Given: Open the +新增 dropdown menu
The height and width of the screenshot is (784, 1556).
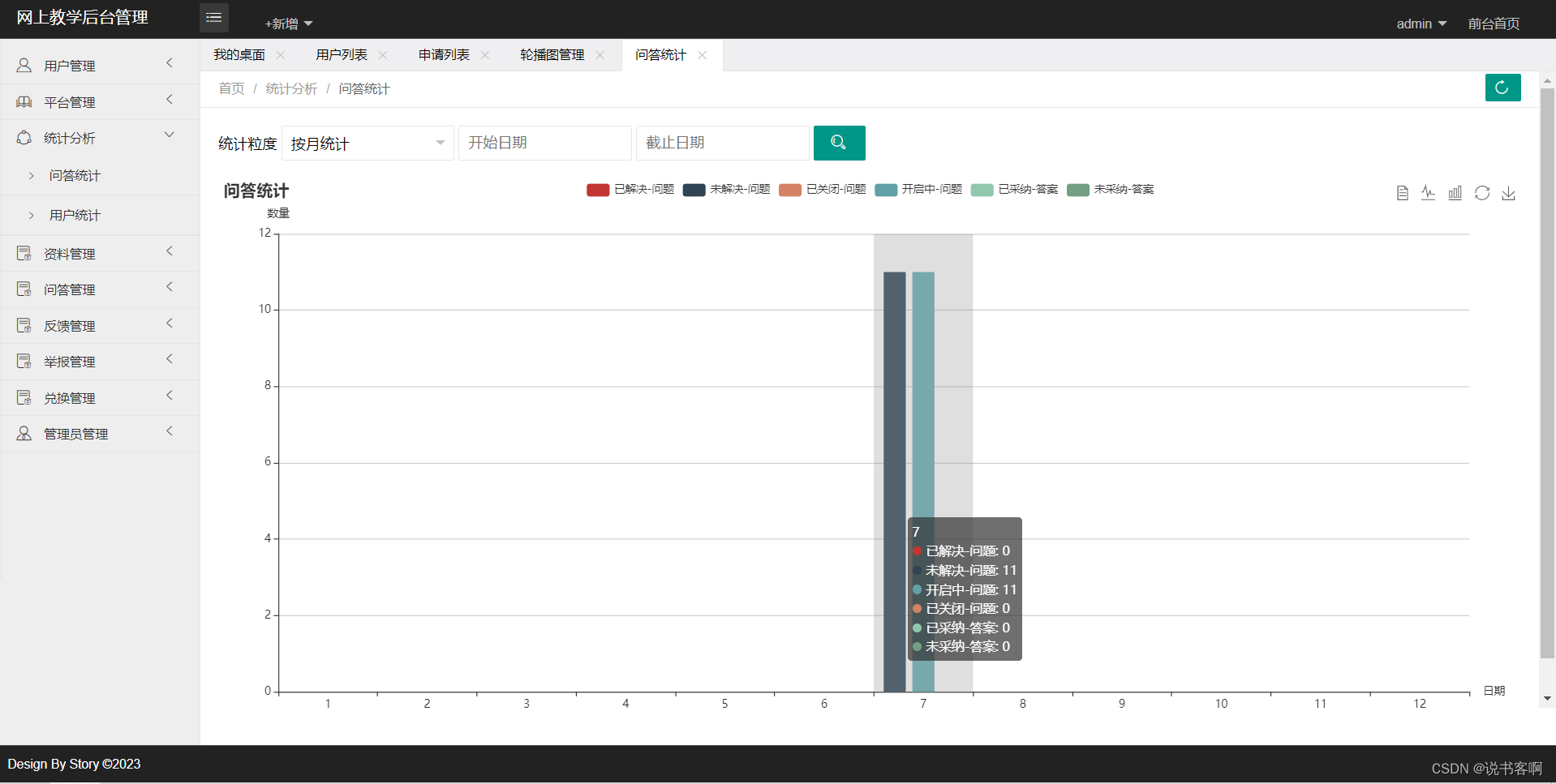Looking at the screenshot, I should [x=288, y=24].
